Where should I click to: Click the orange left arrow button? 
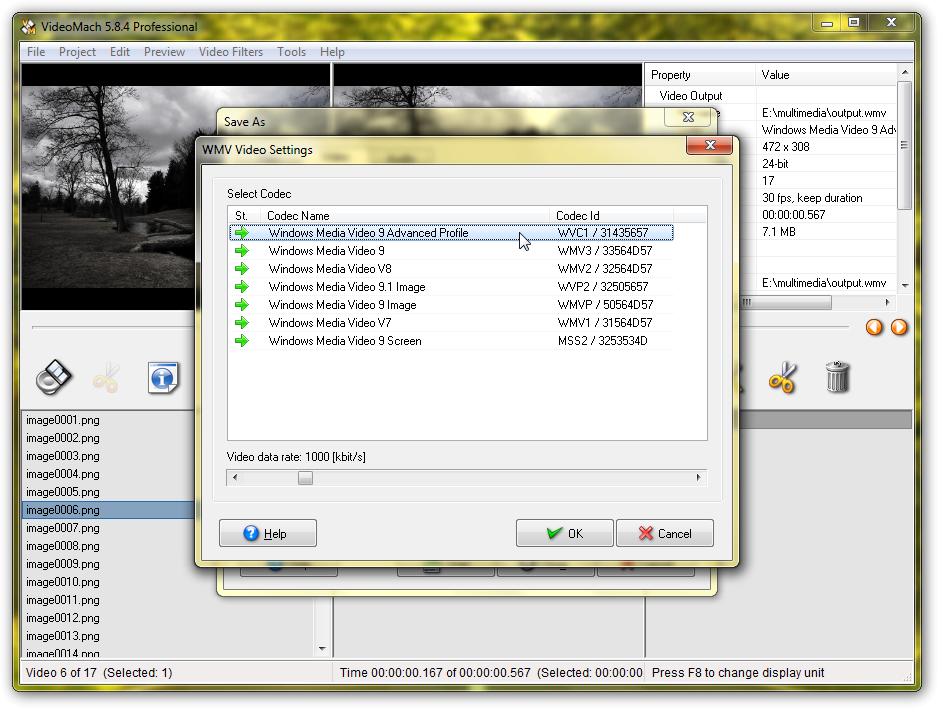click(875, 327)
